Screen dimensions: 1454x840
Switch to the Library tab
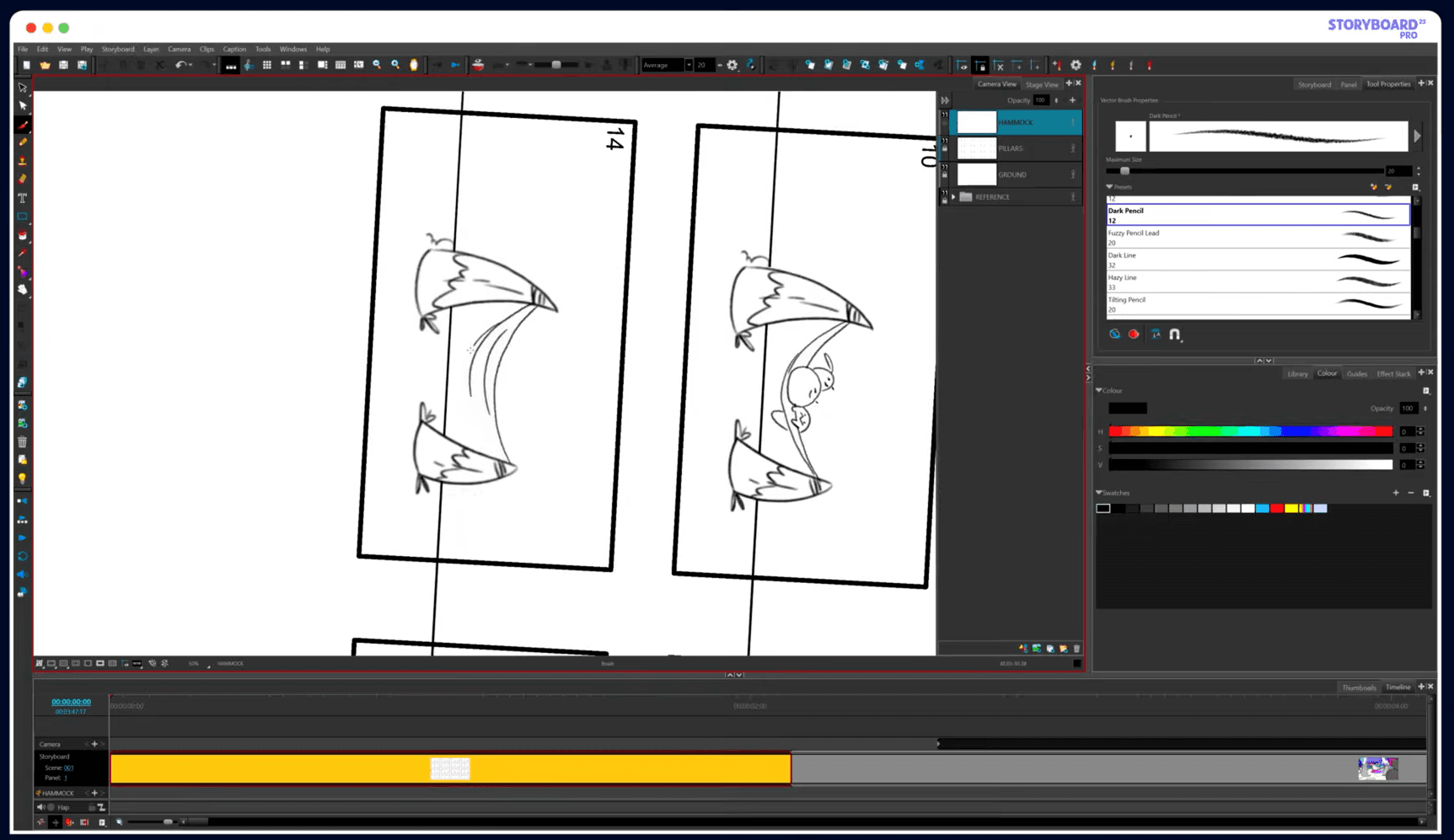click(1297, 374)
